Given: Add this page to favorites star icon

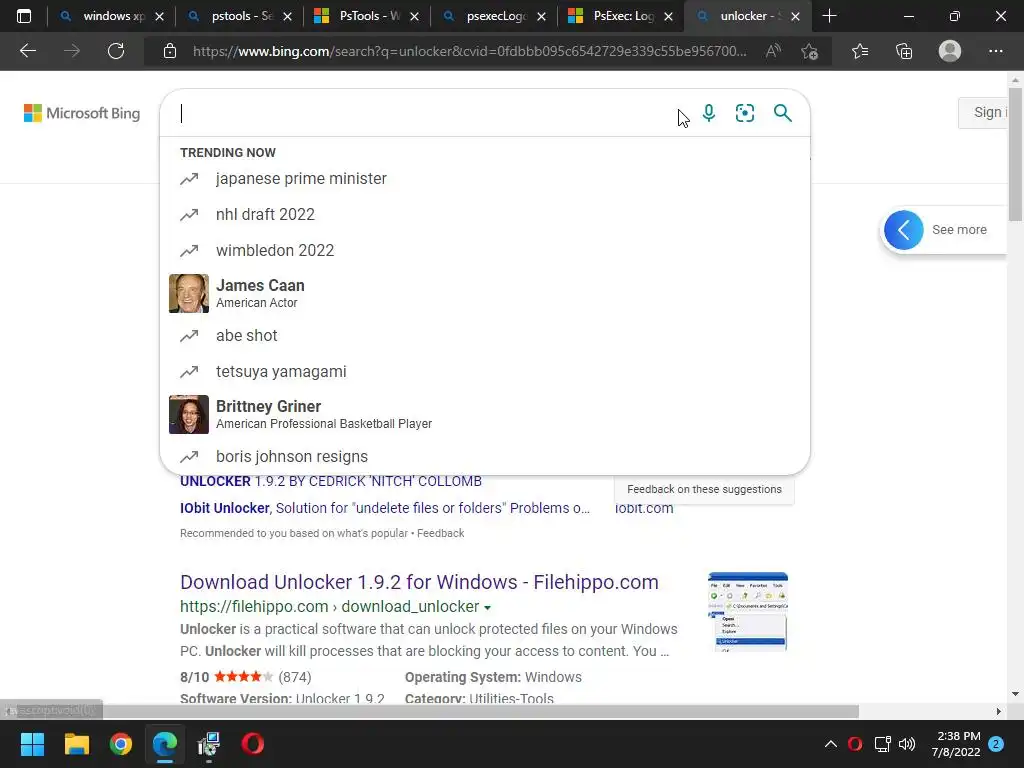Looking at the screenshot, I should tap(809, 51).
